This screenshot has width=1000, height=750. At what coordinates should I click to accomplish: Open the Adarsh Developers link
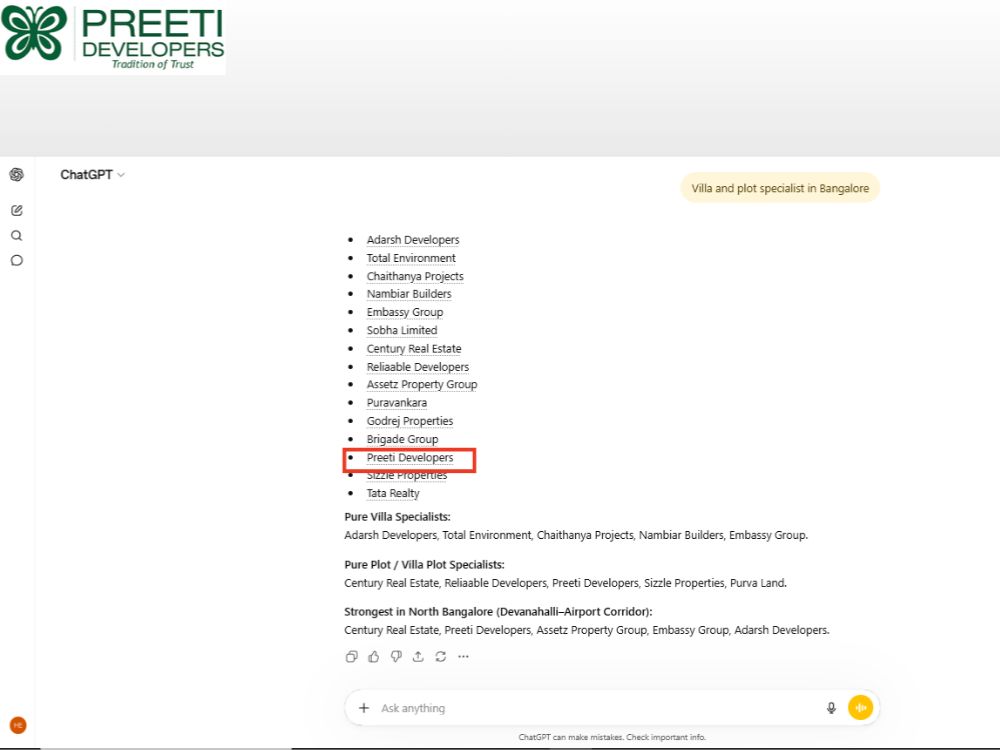(413, 240)
